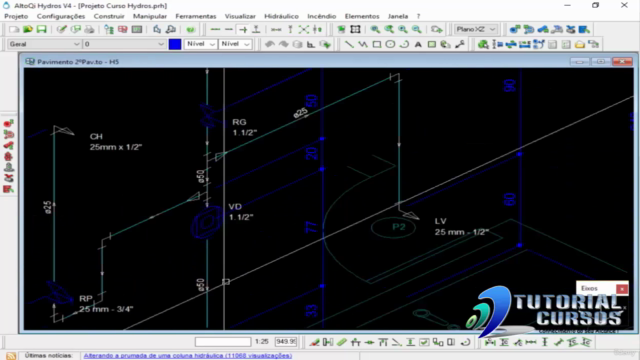Open the Visualizar menu

click(240, 16)
